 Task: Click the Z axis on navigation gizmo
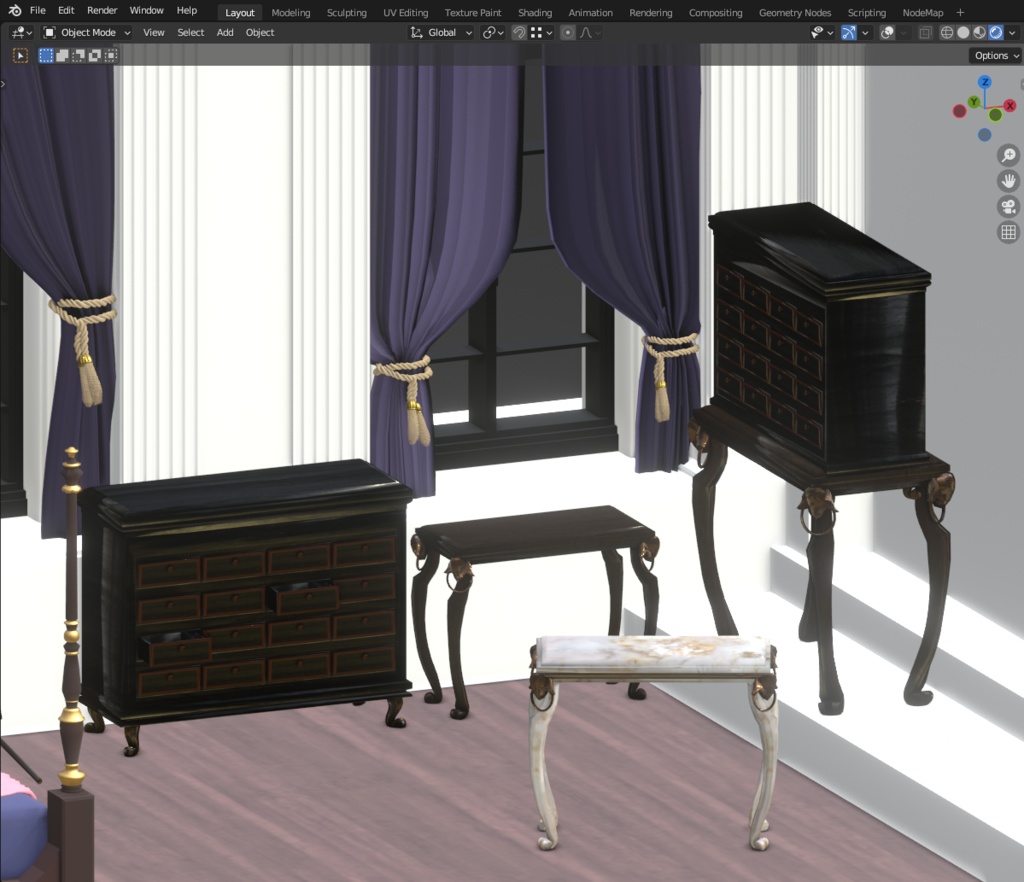click(985, 82)
